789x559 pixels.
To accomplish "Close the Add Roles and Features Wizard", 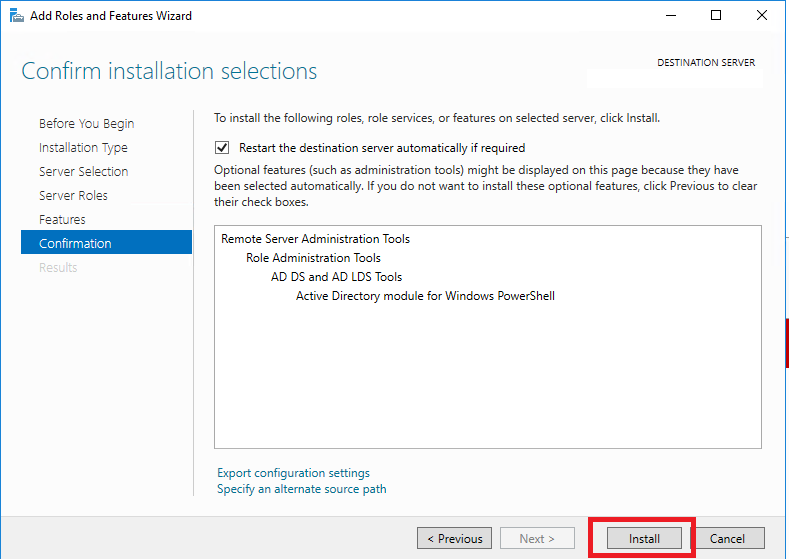I will coord(762,16).
